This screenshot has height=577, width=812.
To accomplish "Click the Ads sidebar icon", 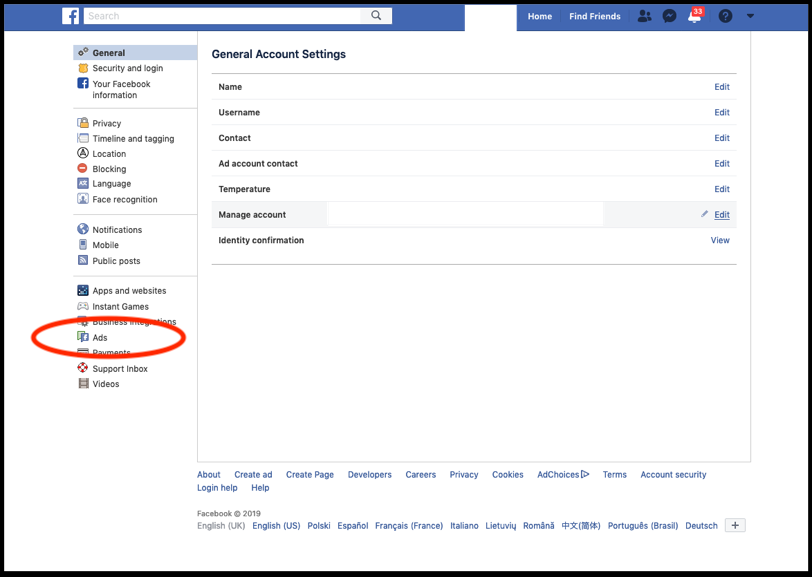I will 83,337.
